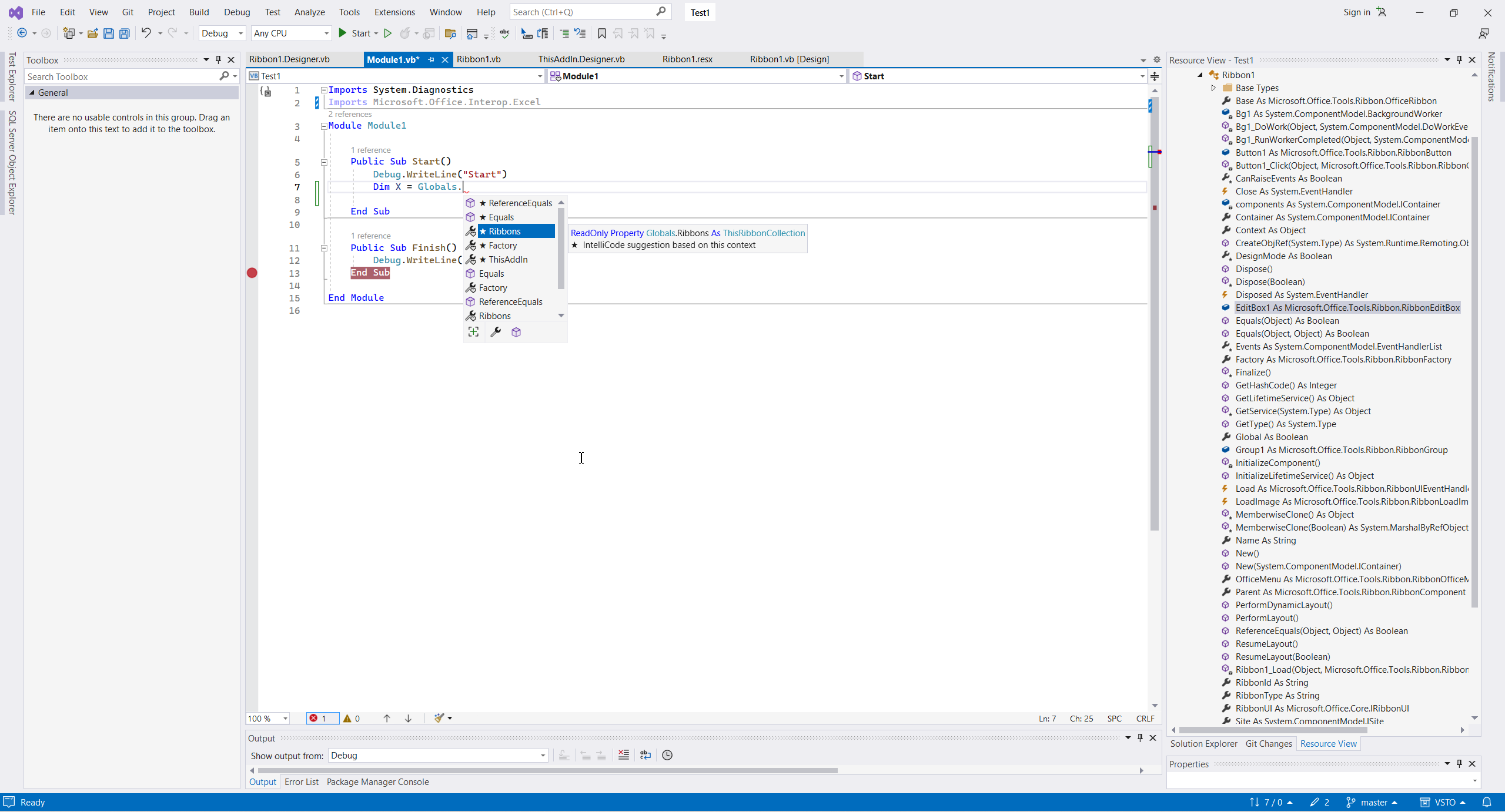Screen dimensions: 1505x812
Task: Click the Output horizontal scrollbar
Action: point(547,770)
